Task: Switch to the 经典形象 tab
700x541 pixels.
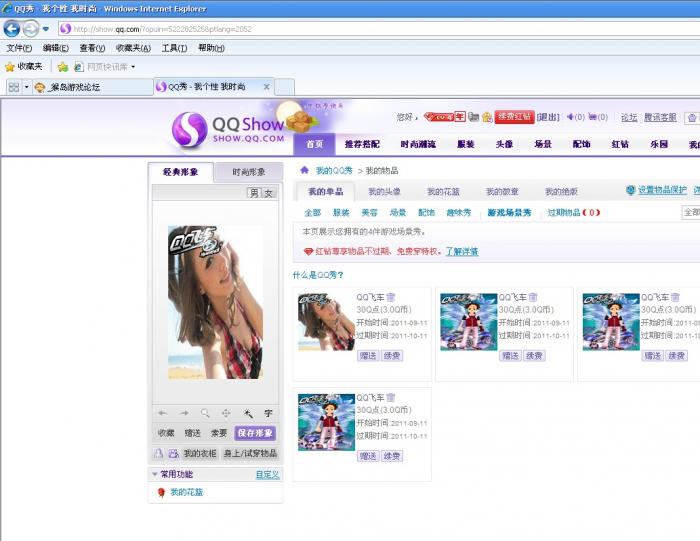Action: point(181,172)
